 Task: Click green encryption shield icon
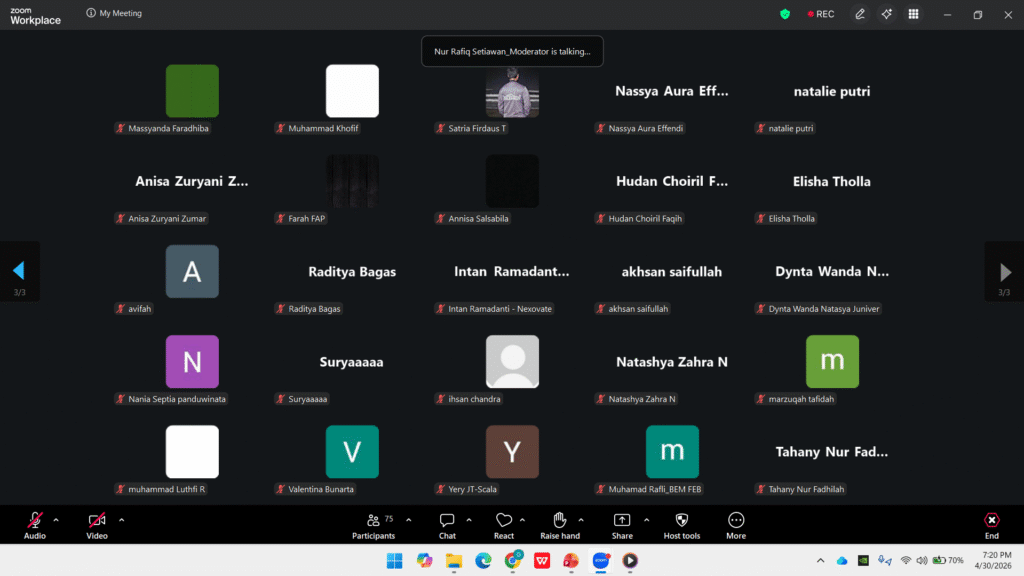pyautogui.click(x=785, y=14)
